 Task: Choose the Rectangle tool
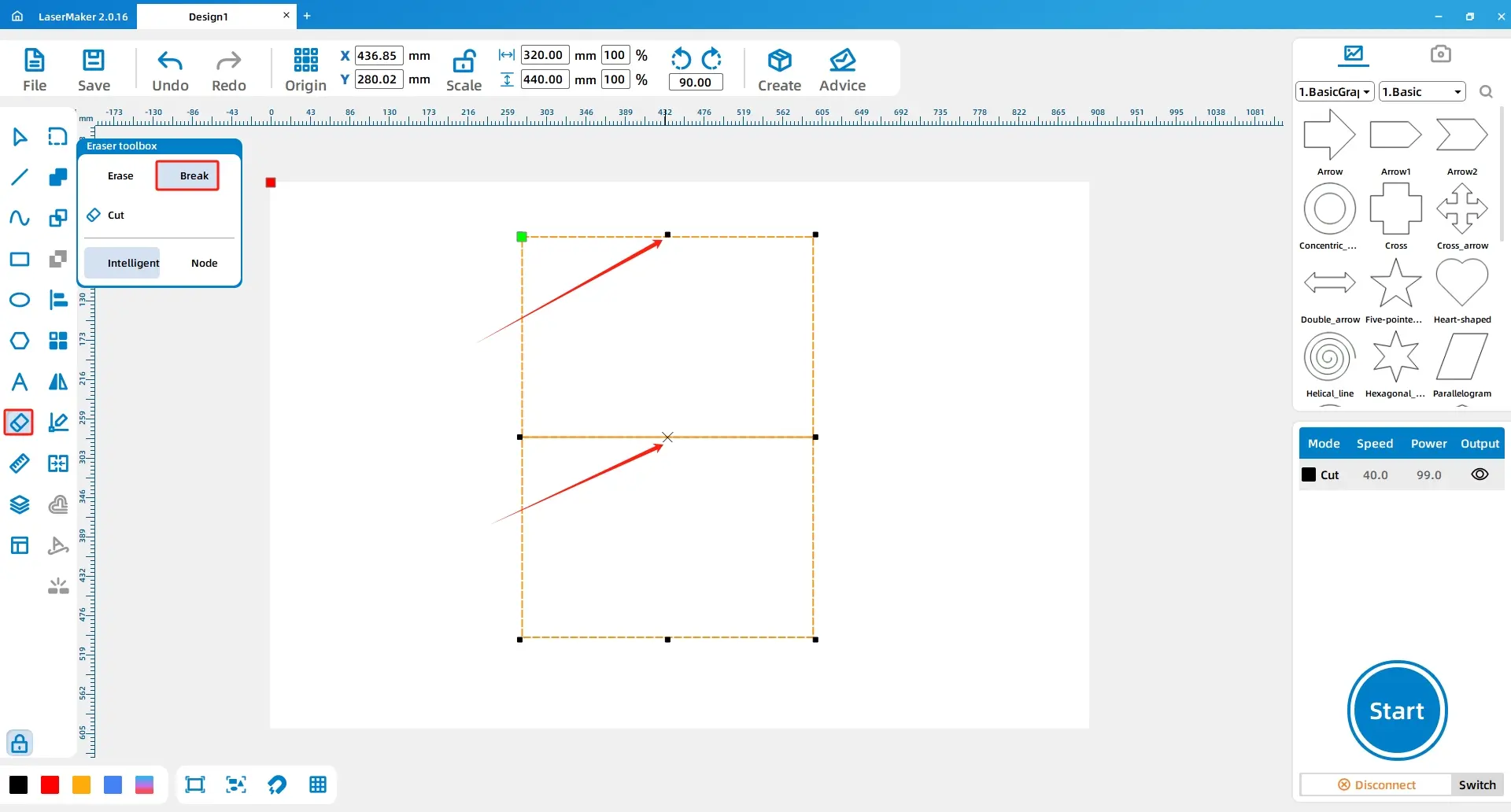[x=20, y=259]
